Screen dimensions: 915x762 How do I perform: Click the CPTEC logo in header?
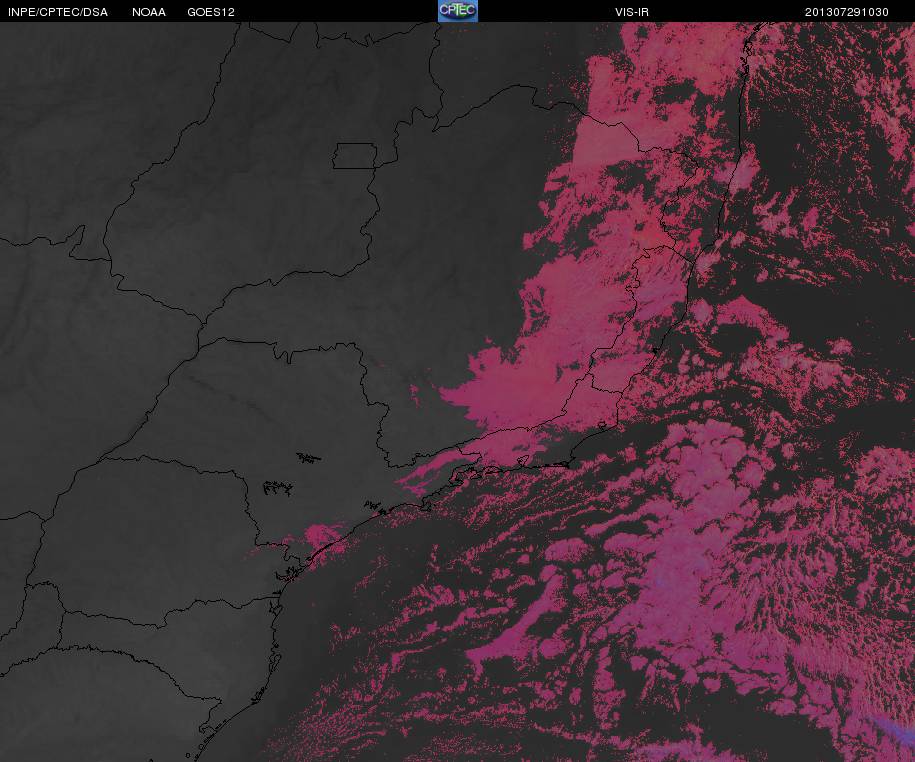click(x=458, y=11)
